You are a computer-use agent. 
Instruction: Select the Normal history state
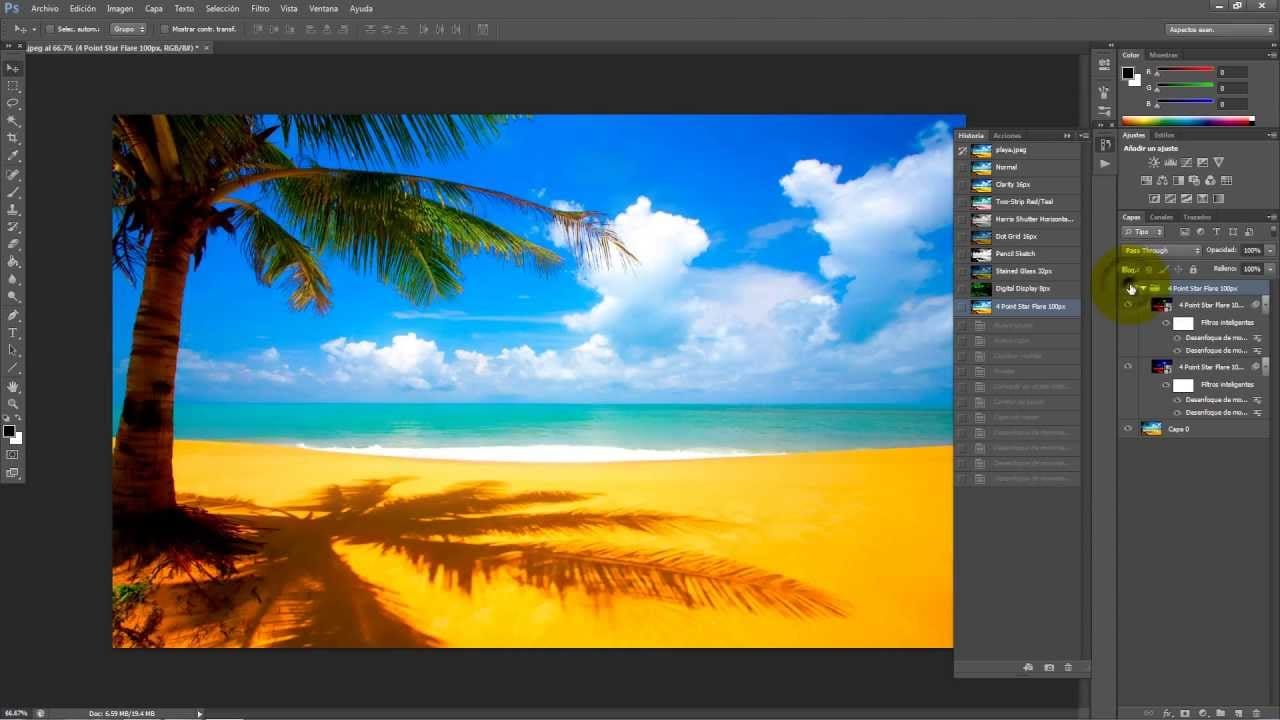click(x=1018, y=167)
